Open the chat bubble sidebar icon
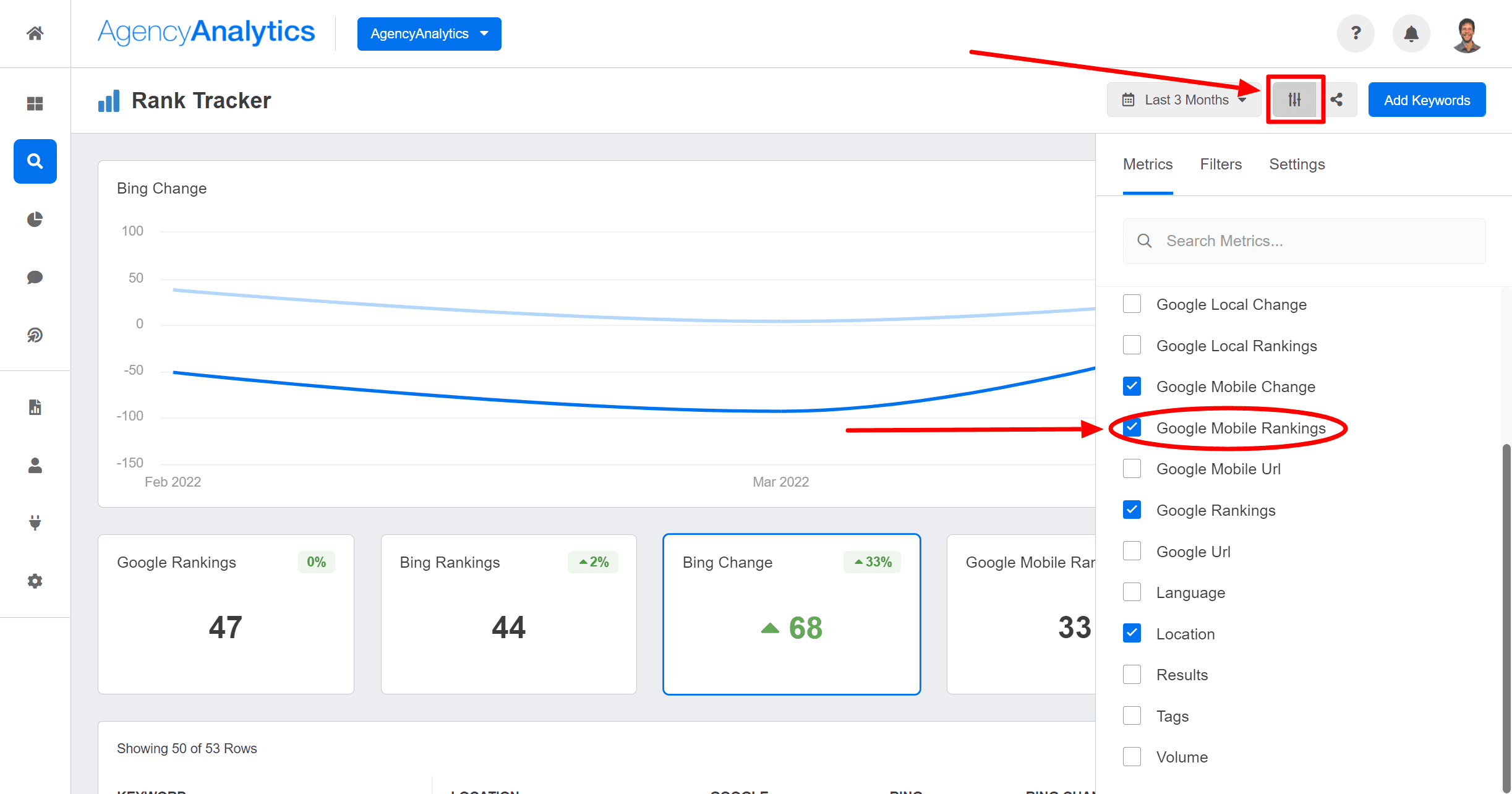The image size is (1512, 794). pos(35,277)
